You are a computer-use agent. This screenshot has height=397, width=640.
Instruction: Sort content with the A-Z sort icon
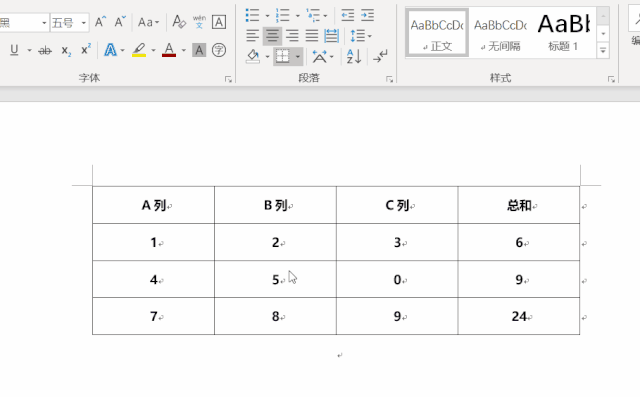[x=354, y=56]
